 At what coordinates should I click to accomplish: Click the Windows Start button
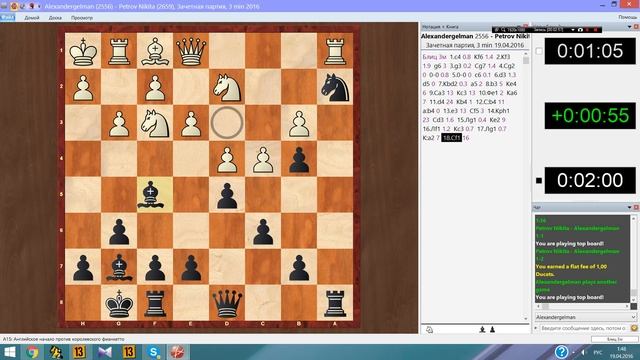point(9,352)
